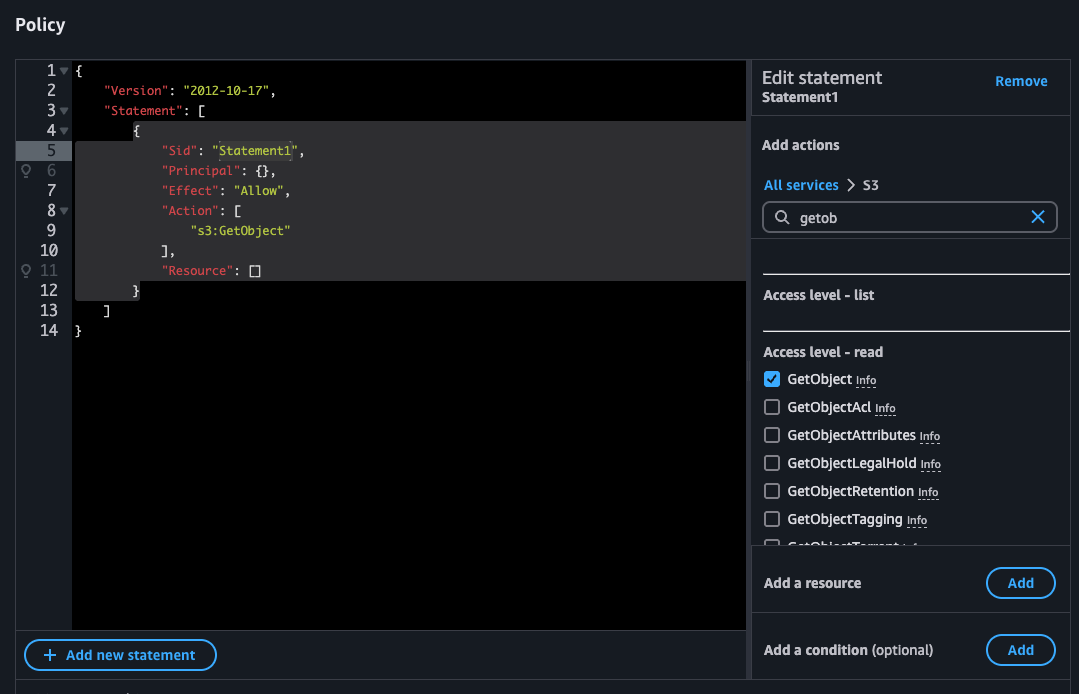Screen dimensions: 1079x694
Task: Click the S3 breadcrumb label
Action: (x=870, y=185)
